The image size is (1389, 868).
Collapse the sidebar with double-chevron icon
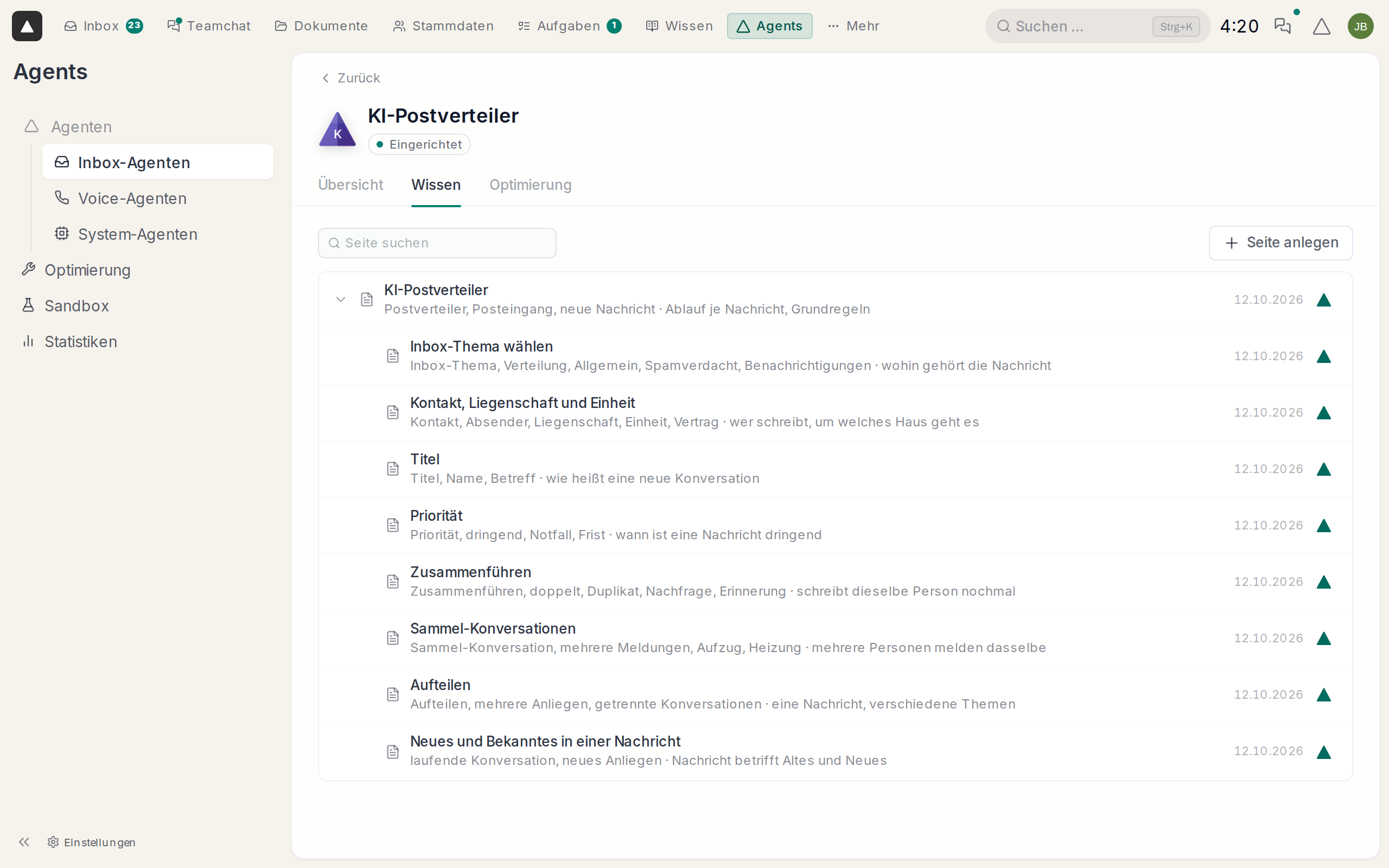click(24, 842)
